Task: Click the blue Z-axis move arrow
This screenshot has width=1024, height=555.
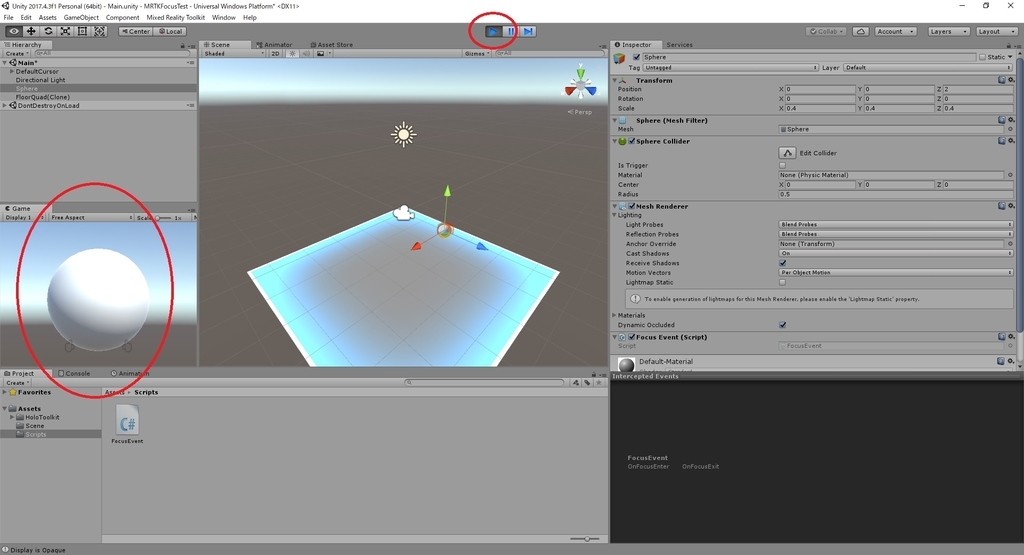Action: (481, 246)
